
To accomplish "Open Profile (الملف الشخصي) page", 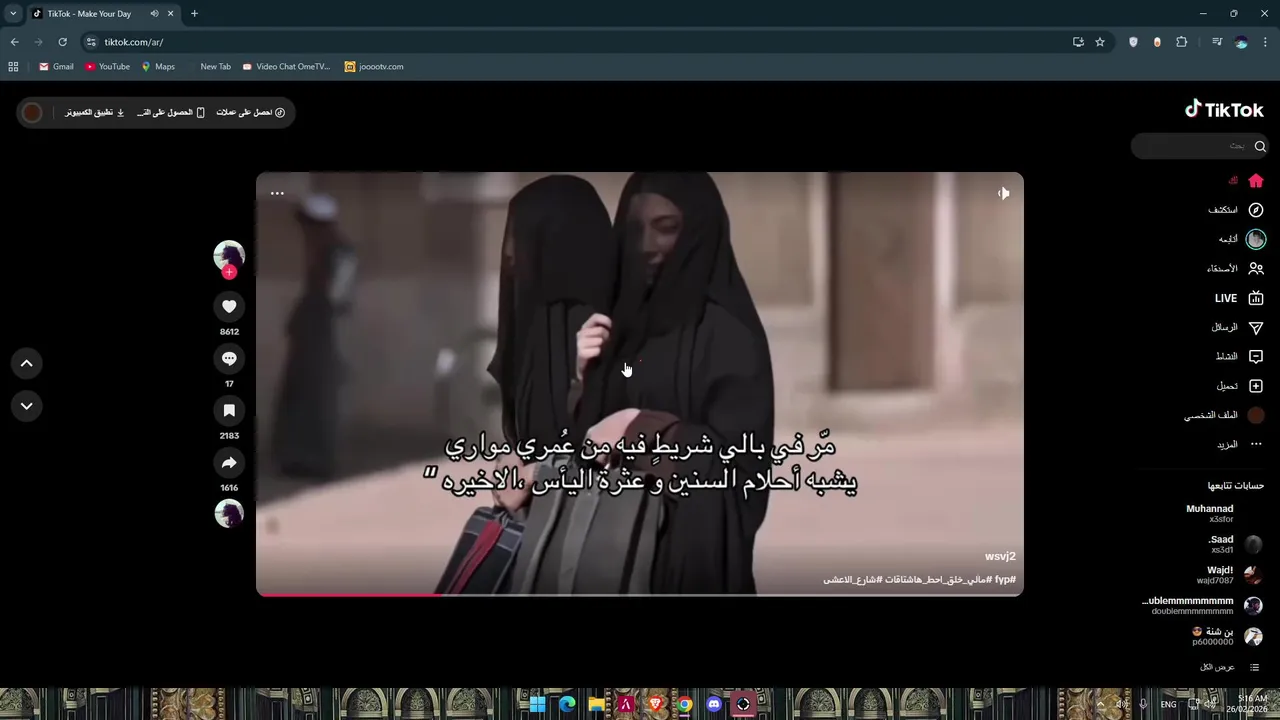I will tap(1224, 415).
